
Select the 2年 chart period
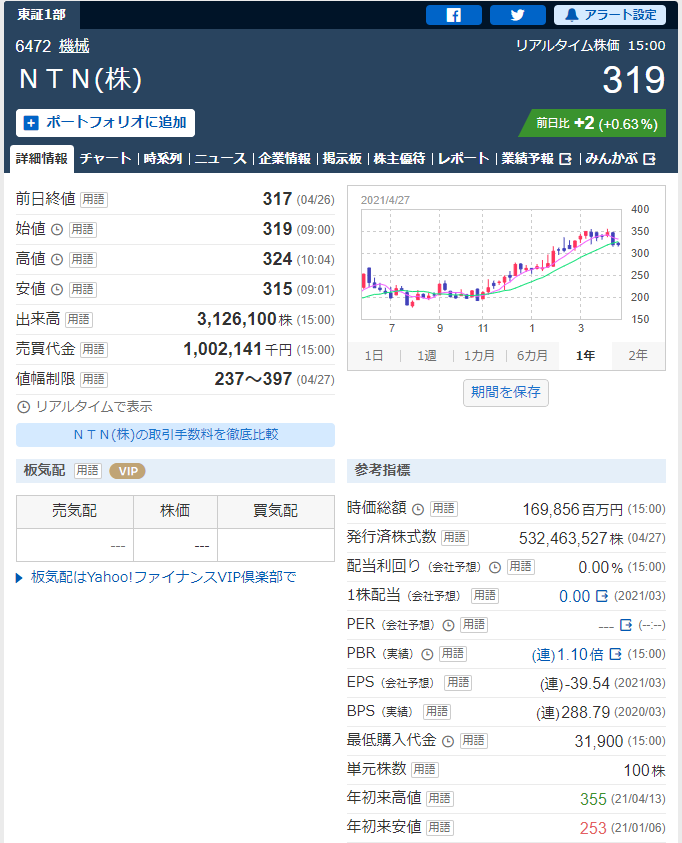point(638,355)
